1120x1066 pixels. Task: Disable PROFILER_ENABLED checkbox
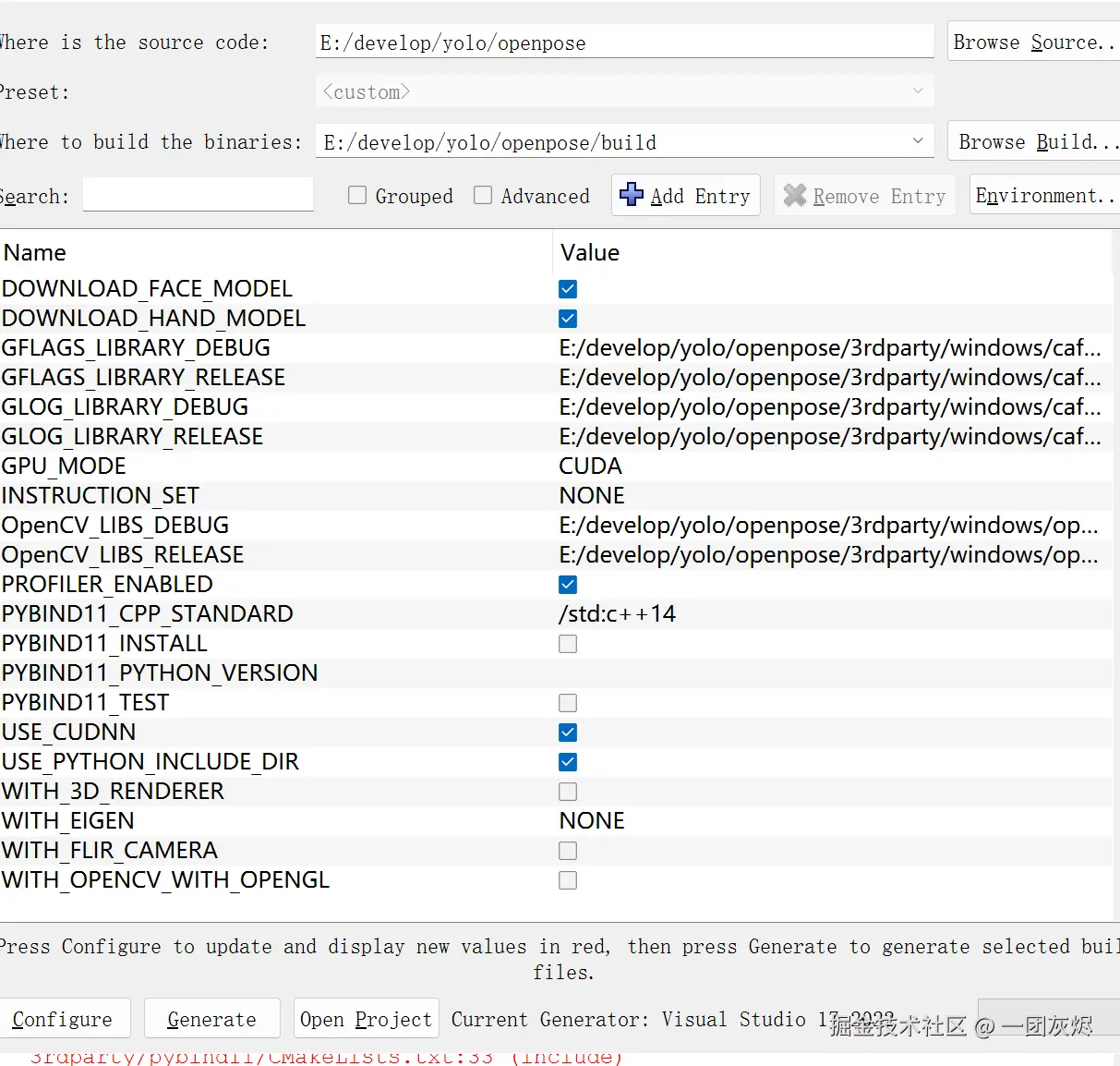coord(568,585)
